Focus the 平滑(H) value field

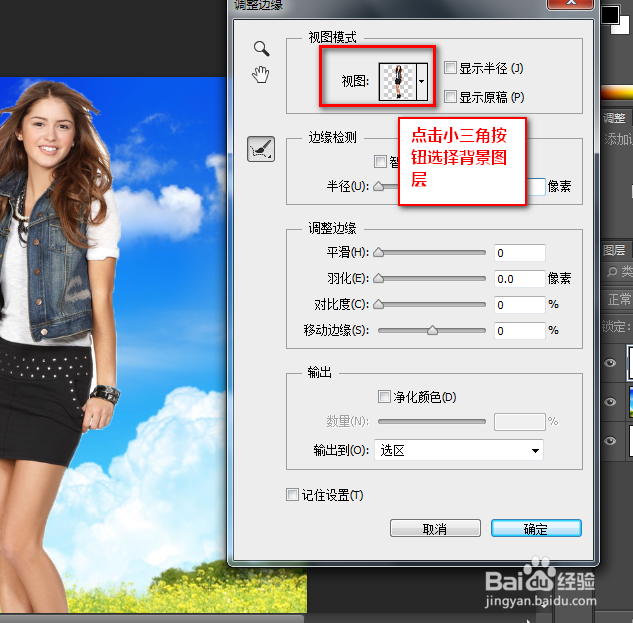click(x=520, y=253)
